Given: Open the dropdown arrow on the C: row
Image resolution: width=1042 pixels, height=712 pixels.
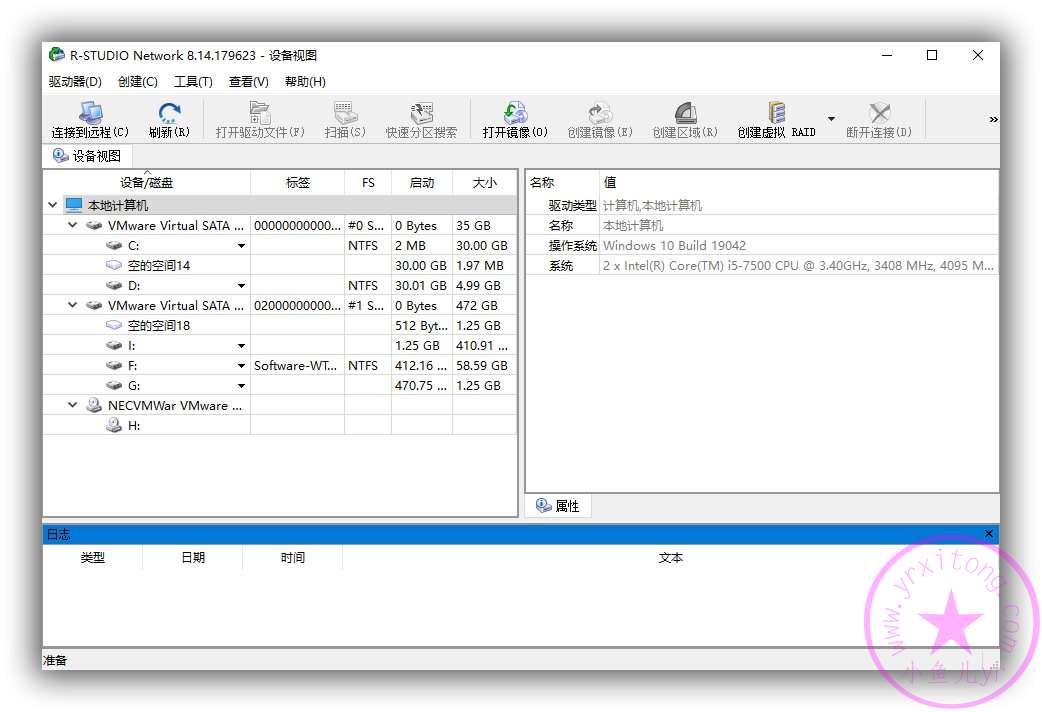Looking at the screenshot, I should point(241,246).
